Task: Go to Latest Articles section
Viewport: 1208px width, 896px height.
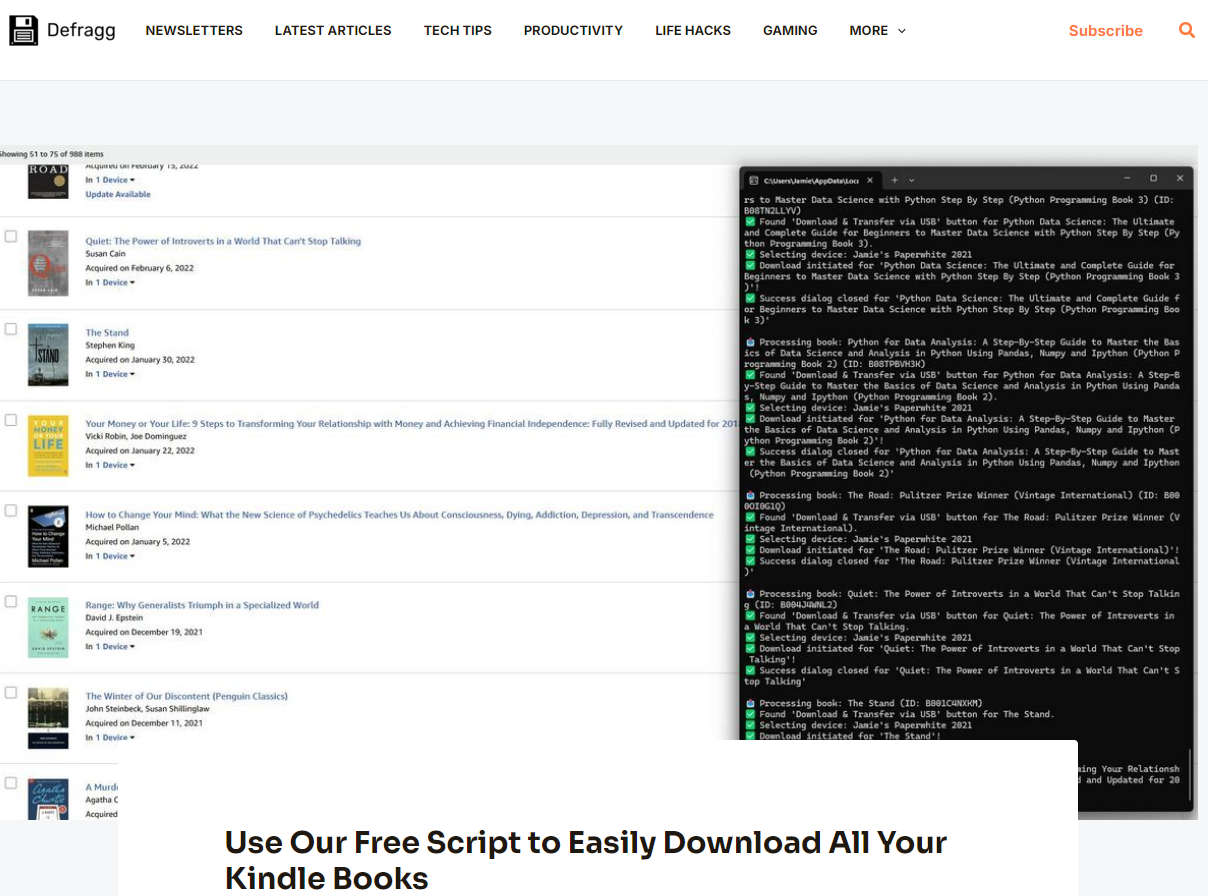Action: click(x=333, y=30)
